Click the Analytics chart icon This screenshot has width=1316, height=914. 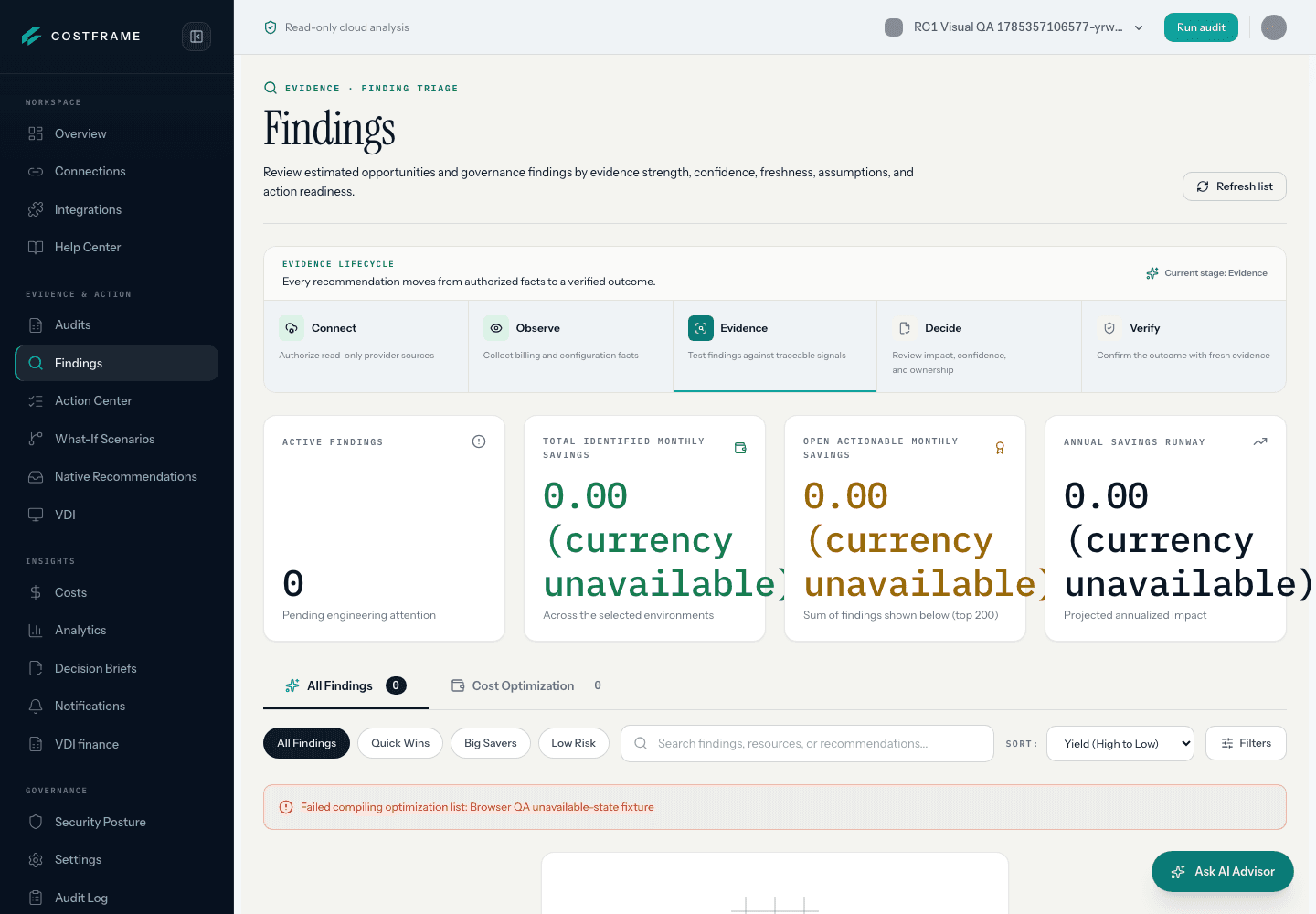point(36,631)
